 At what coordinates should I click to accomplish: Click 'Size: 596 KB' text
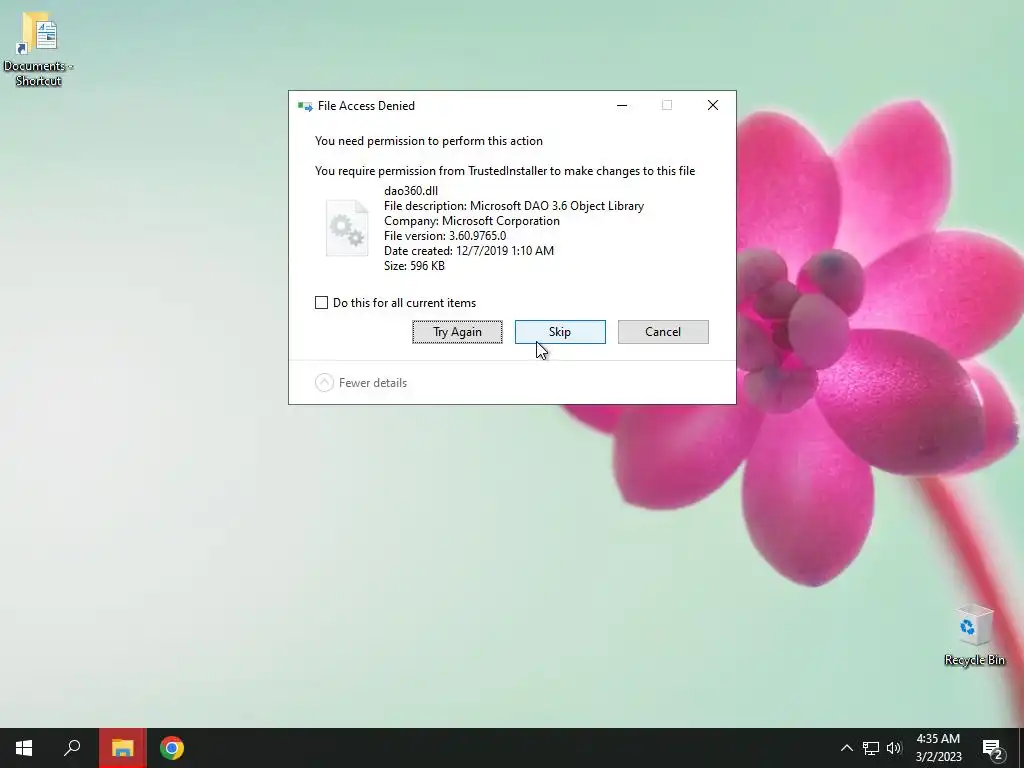pos(414,266)
